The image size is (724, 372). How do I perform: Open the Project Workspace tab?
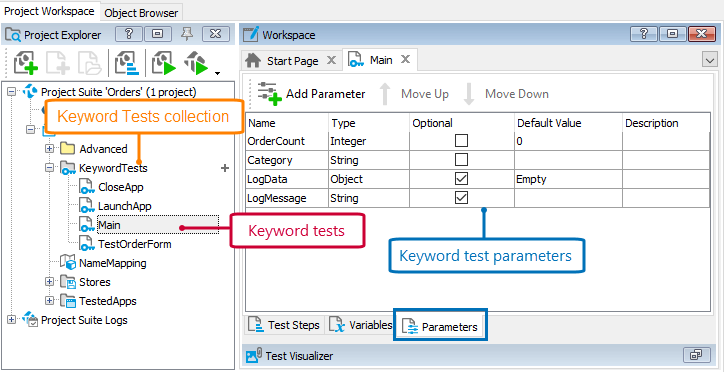(49, 11)
